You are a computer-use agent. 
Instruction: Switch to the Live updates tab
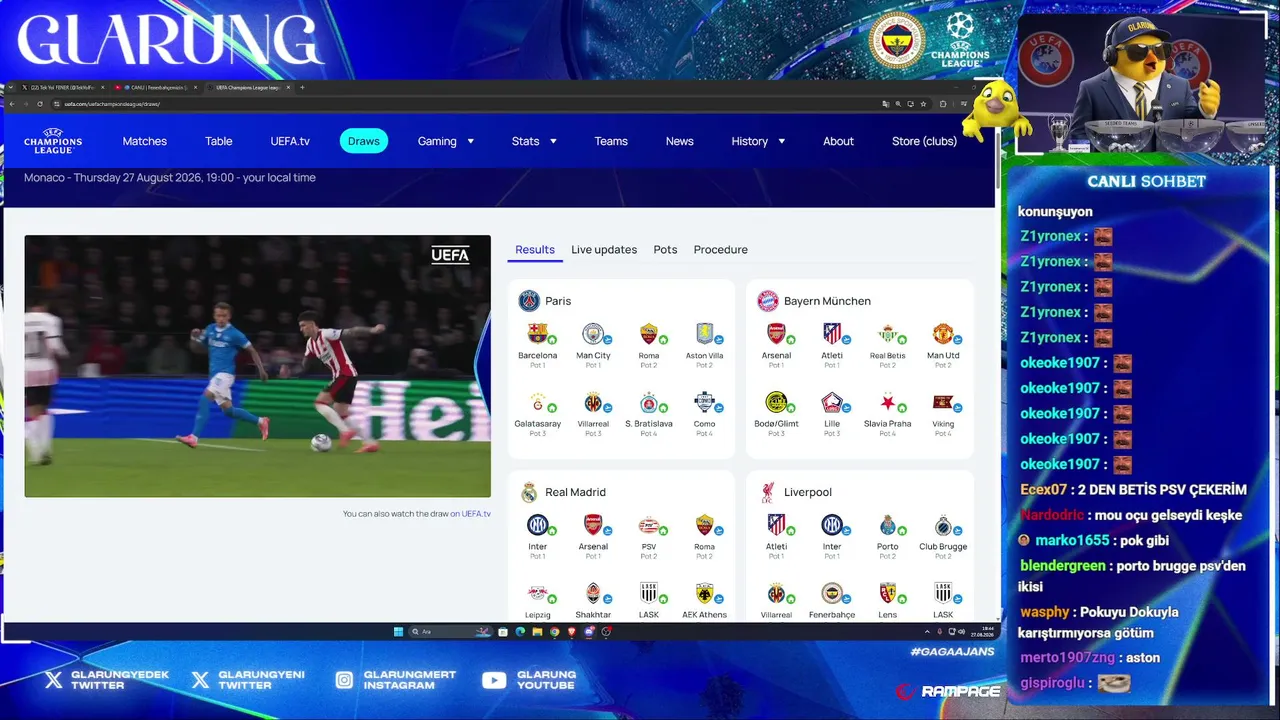click(x=604, y=250)
